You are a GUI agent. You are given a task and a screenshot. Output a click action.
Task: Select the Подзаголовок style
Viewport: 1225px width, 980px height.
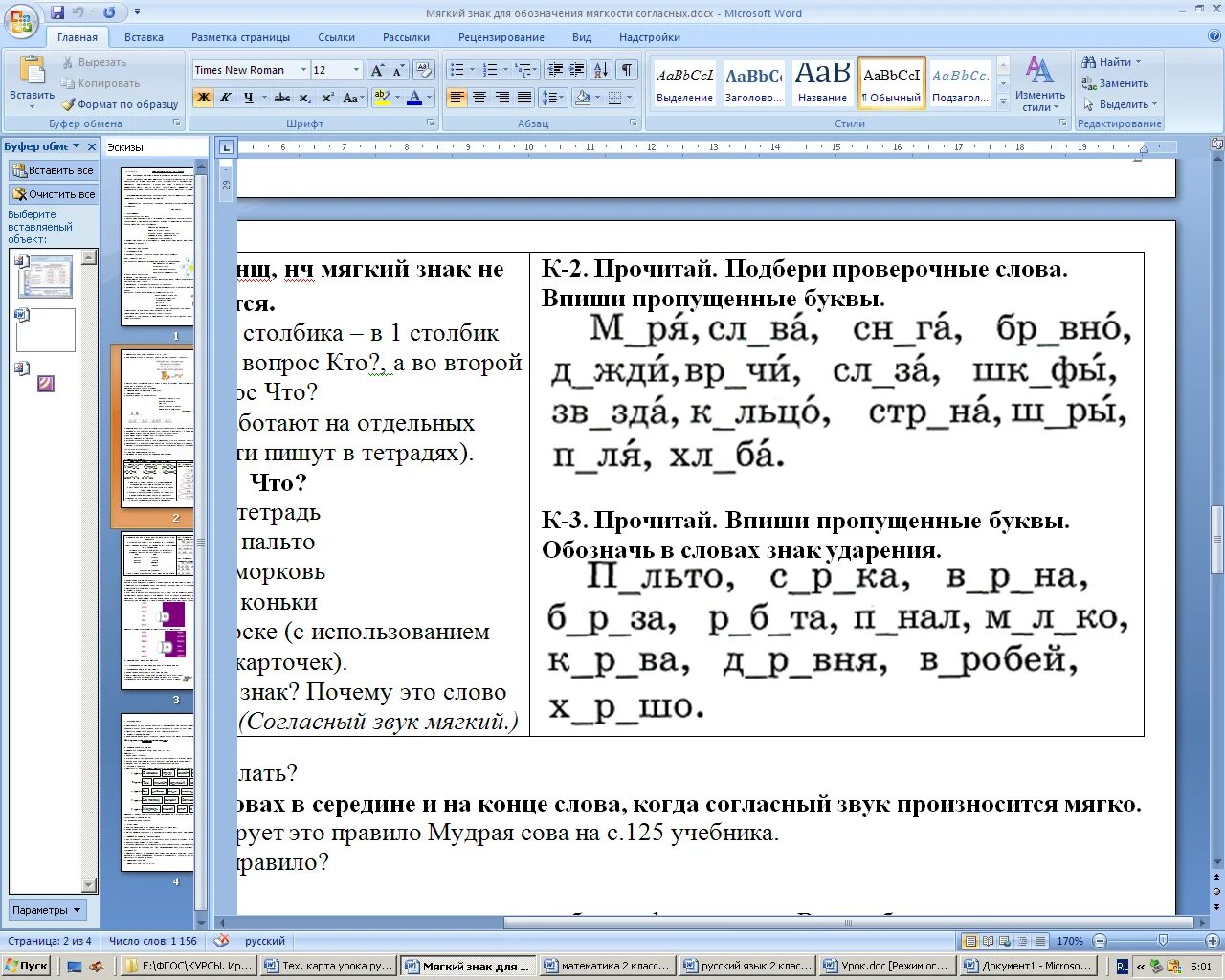(x=961, y=82)
